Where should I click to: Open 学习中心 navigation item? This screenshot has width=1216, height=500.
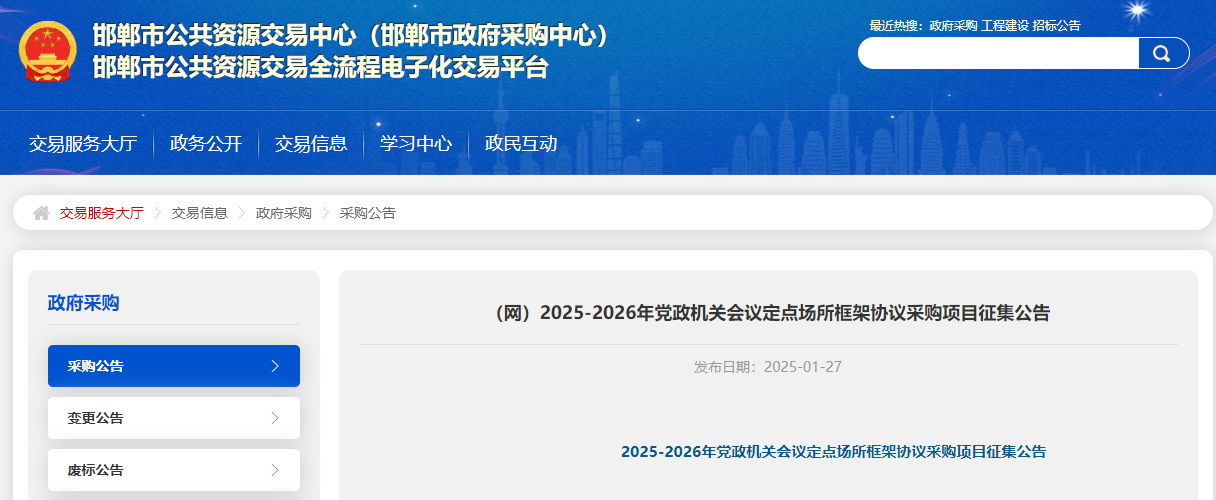click(x=416, y=143)
